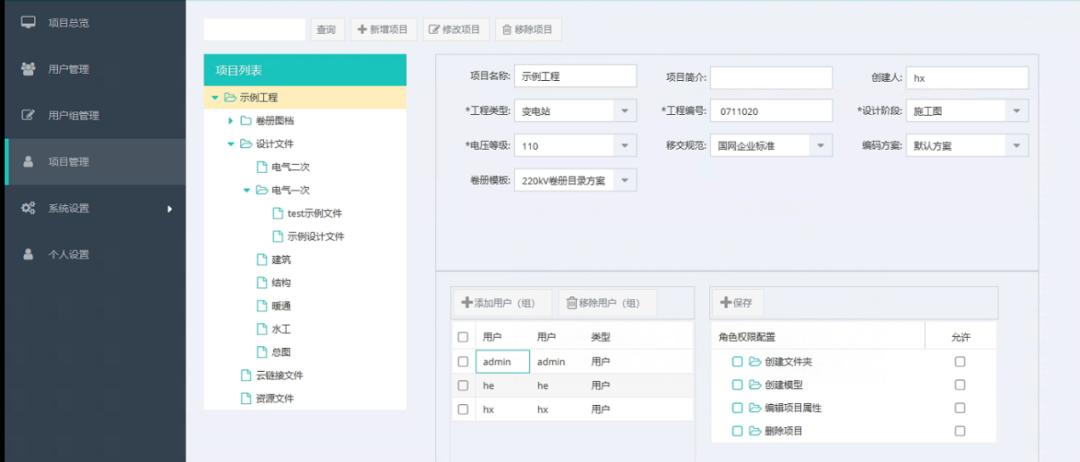Open 项目管理 in the sidebar
The image size is (1080, 462).
click(x=95, y=162)
